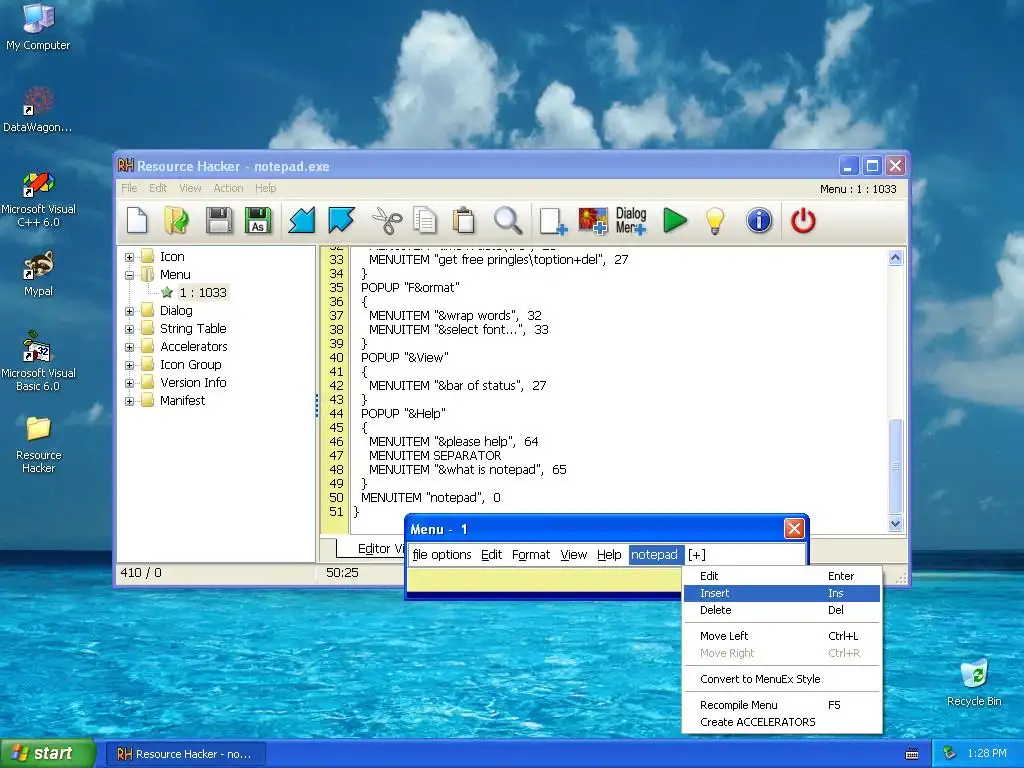This screenshot has height=768, width=1024.
Task: Click the red power exit icon
Action: (803, 220)
